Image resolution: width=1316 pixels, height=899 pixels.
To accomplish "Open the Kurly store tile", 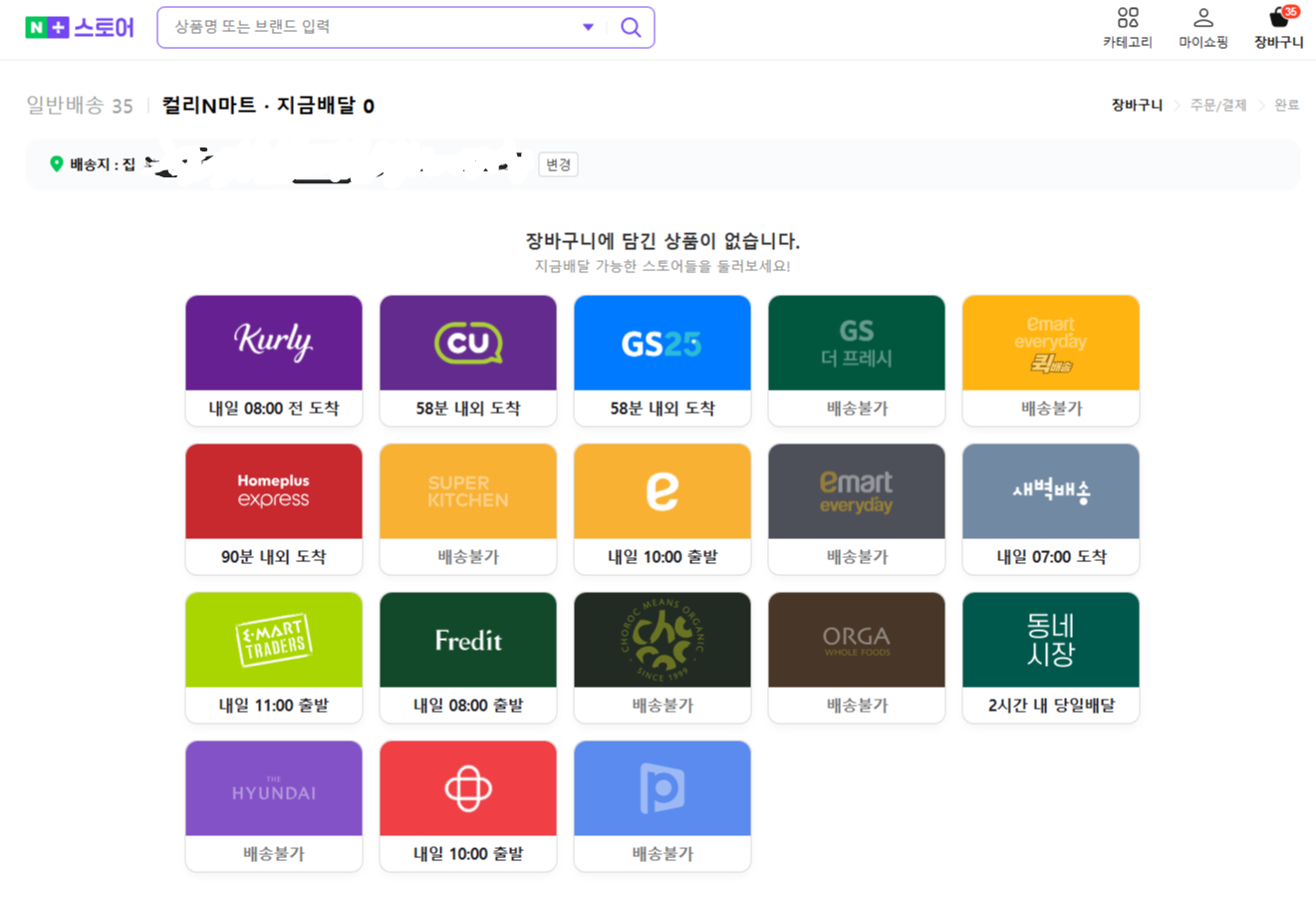I will (x=274, y=360).
